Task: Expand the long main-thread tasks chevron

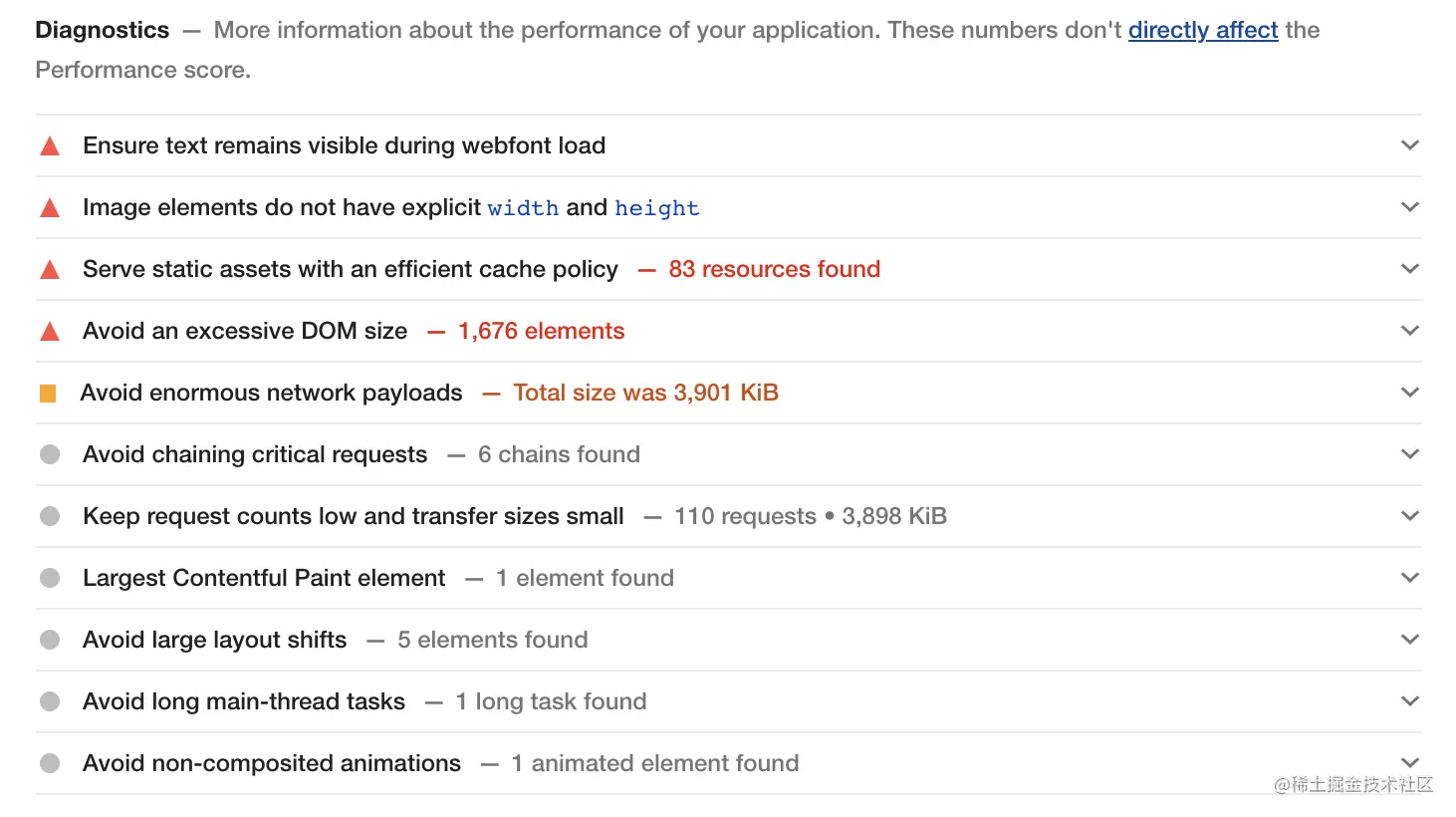Action: point(1409,701)
